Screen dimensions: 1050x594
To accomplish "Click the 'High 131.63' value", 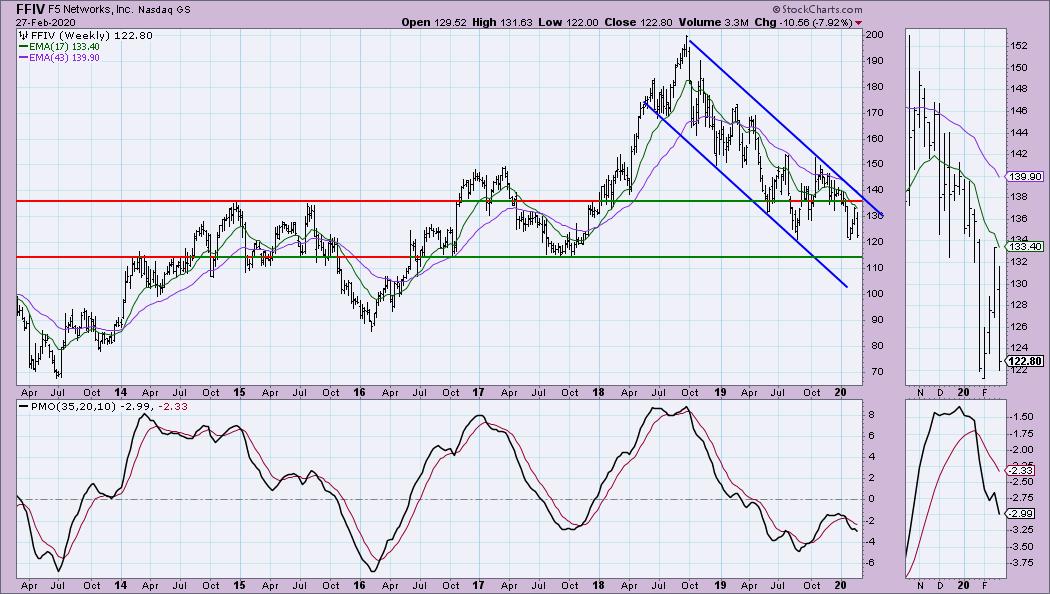I will pos(502,22).
